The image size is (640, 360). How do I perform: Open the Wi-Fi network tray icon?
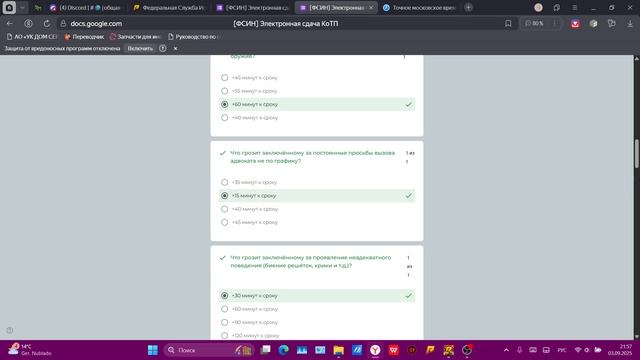(578, 350)
